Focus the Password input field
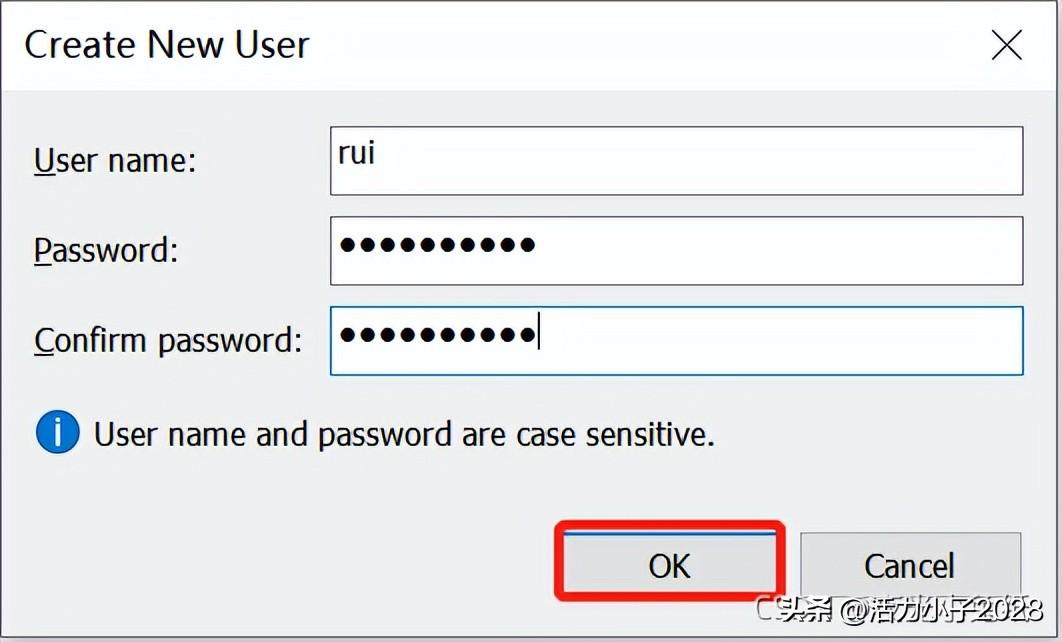Viewport: 1062px width, 642px height. [677, 251]
